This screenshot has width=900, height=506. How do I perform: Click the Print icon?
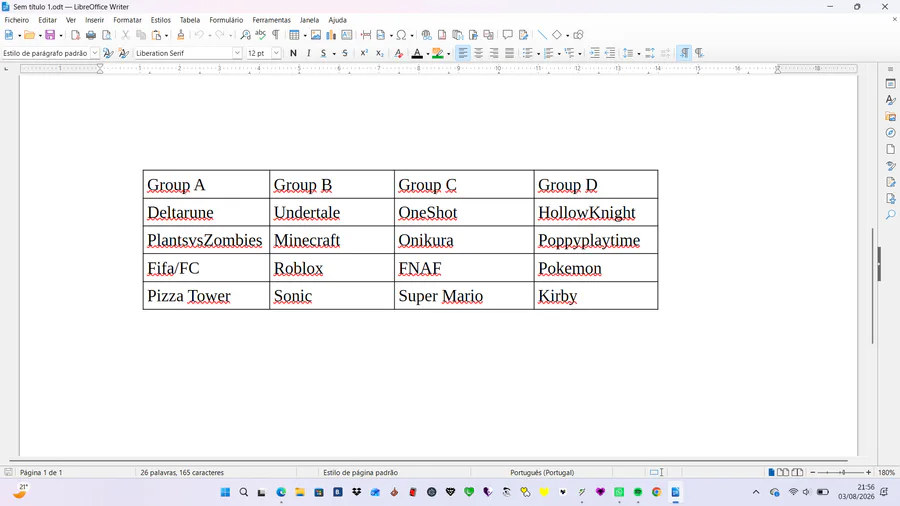coord(91,35)
